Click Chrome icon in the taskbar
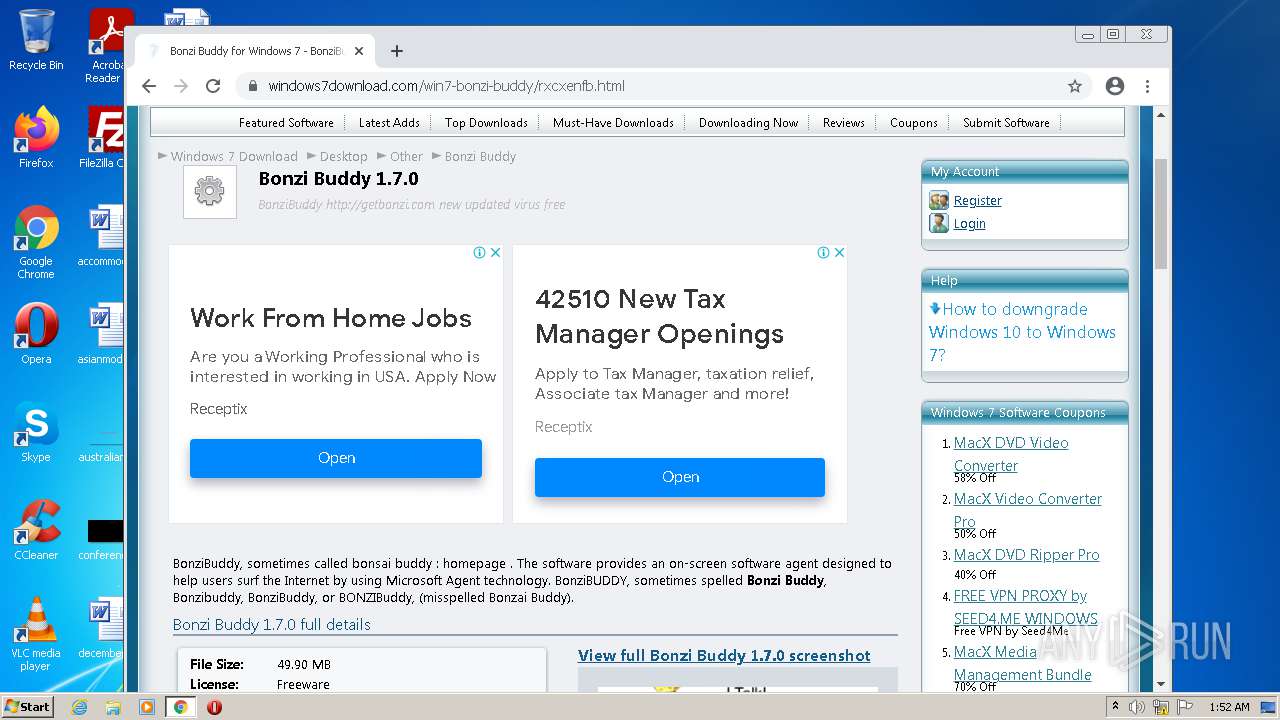Screen dimensions: 1280x720 181,707
